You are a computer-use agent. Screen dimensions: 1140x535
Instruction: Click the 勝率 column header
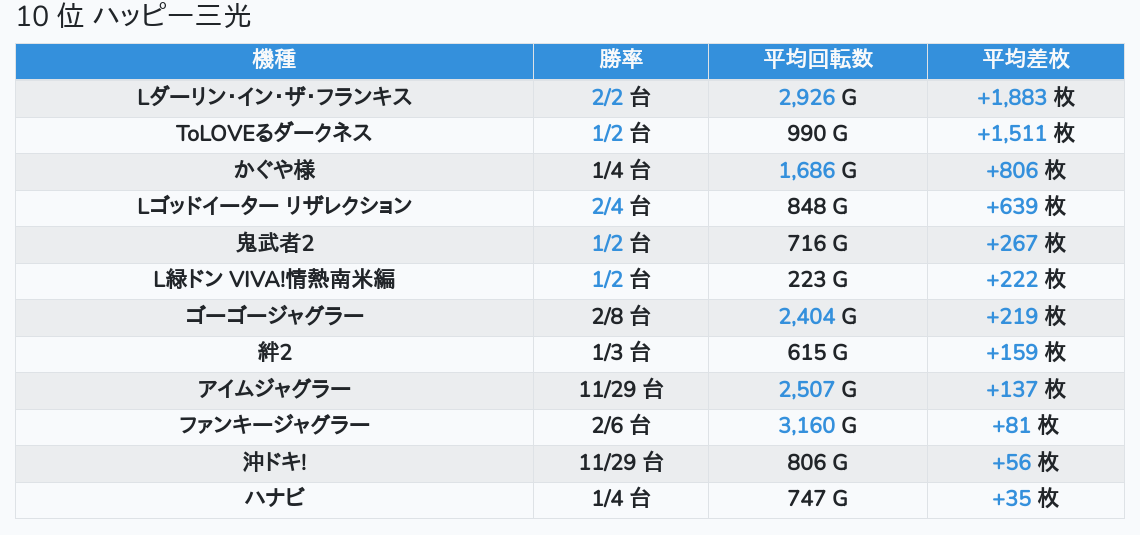pyautogui.click(x=620, y=60)
